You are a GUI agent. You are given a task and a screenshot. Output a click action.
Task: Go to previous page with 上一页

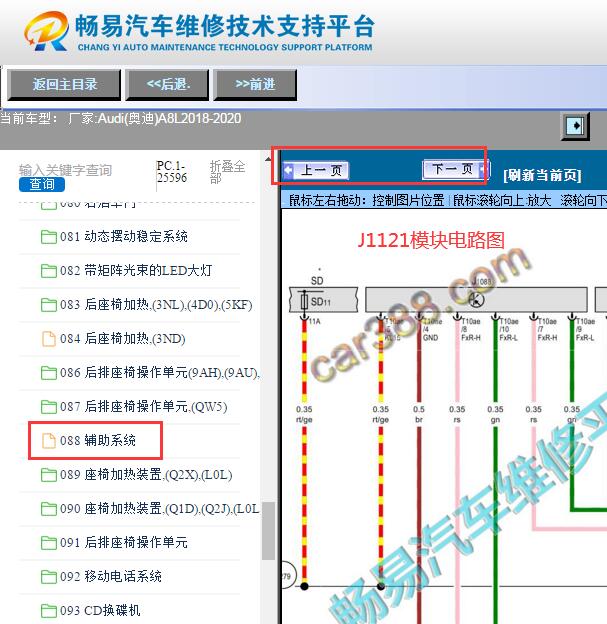[316, 171]
